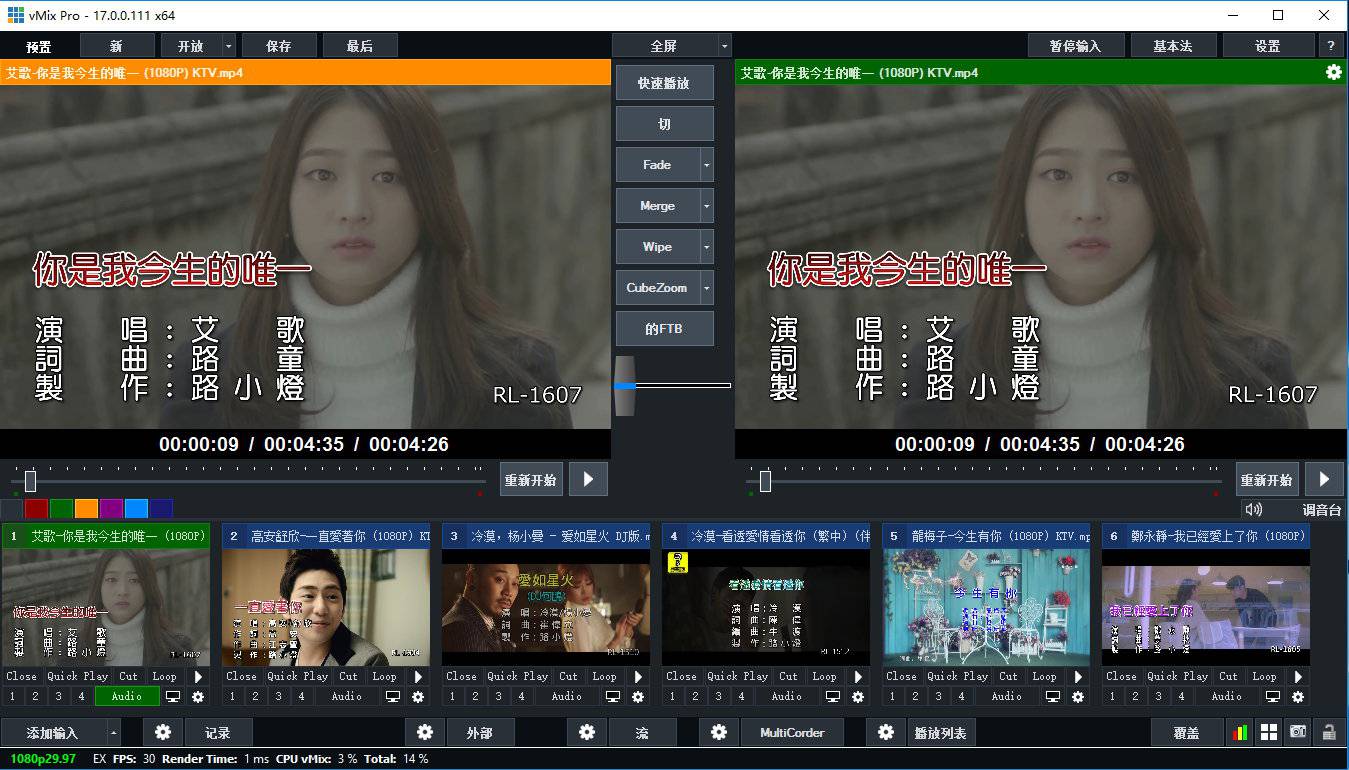Screen dimensions: 1349x770
Task: Play the preview video
Action: click(588, 479)
